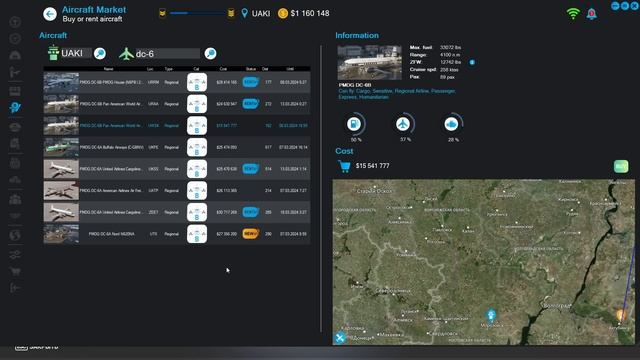640x360 pixels.
Task: Click the blue info dot beside ZFW
Action: click(472, 62)
